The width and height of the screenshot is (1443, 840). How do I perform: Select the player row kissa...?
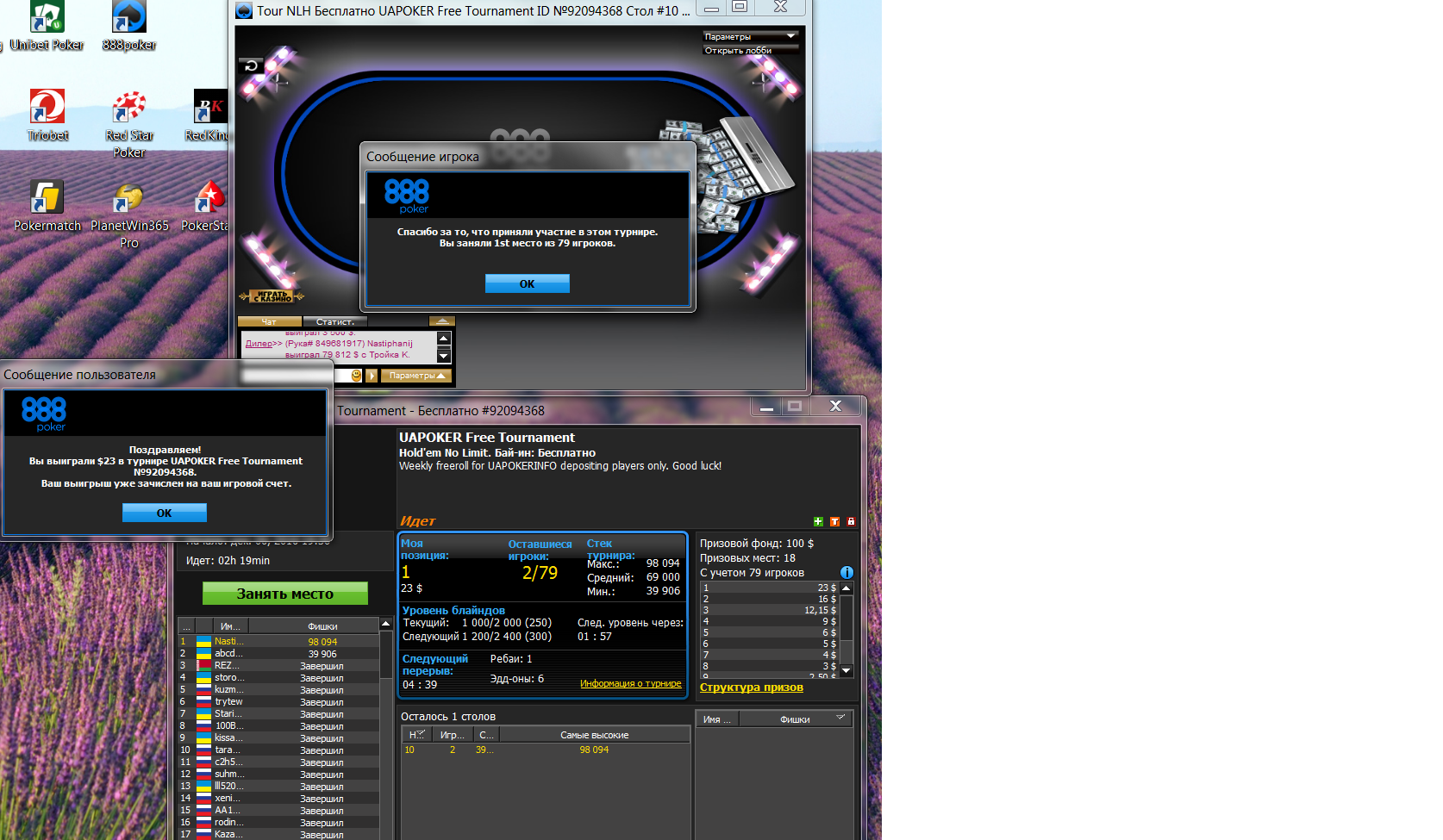click(x=278, y=737)
